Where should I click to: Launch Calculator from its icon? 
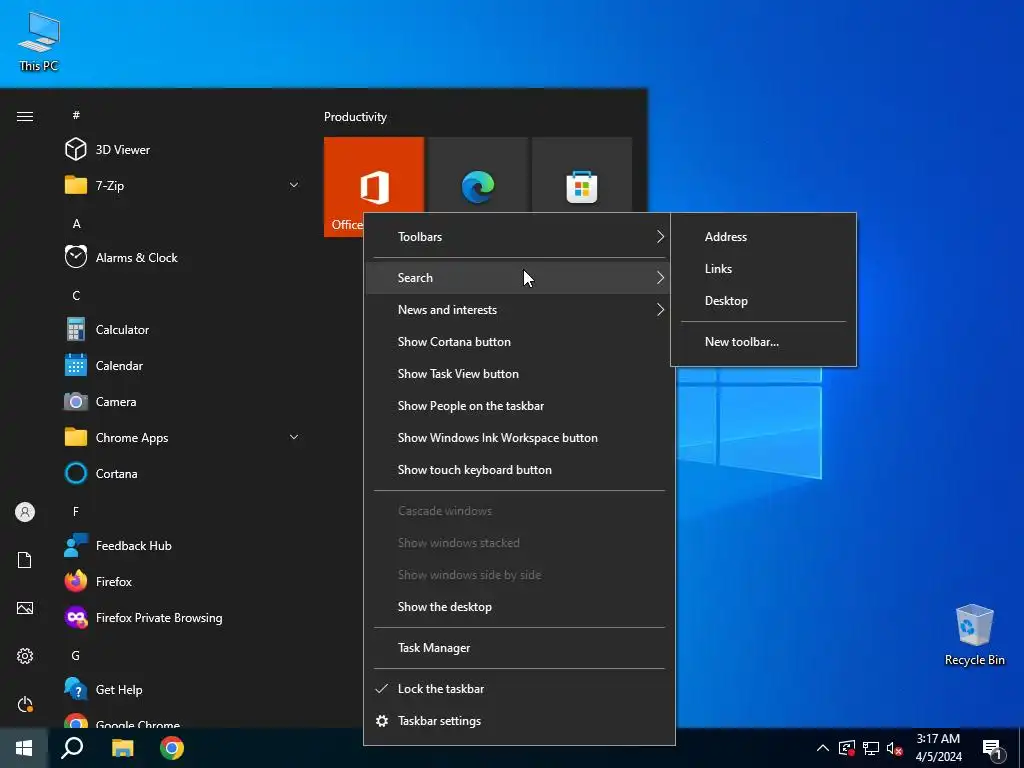click(76, 329)
